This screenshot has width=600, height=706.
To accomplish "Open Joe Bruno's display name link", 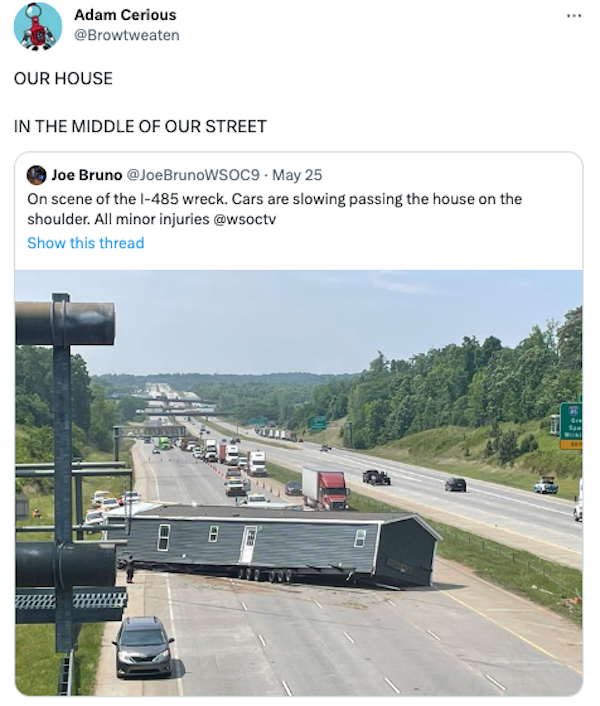I will tap(87, 175).
